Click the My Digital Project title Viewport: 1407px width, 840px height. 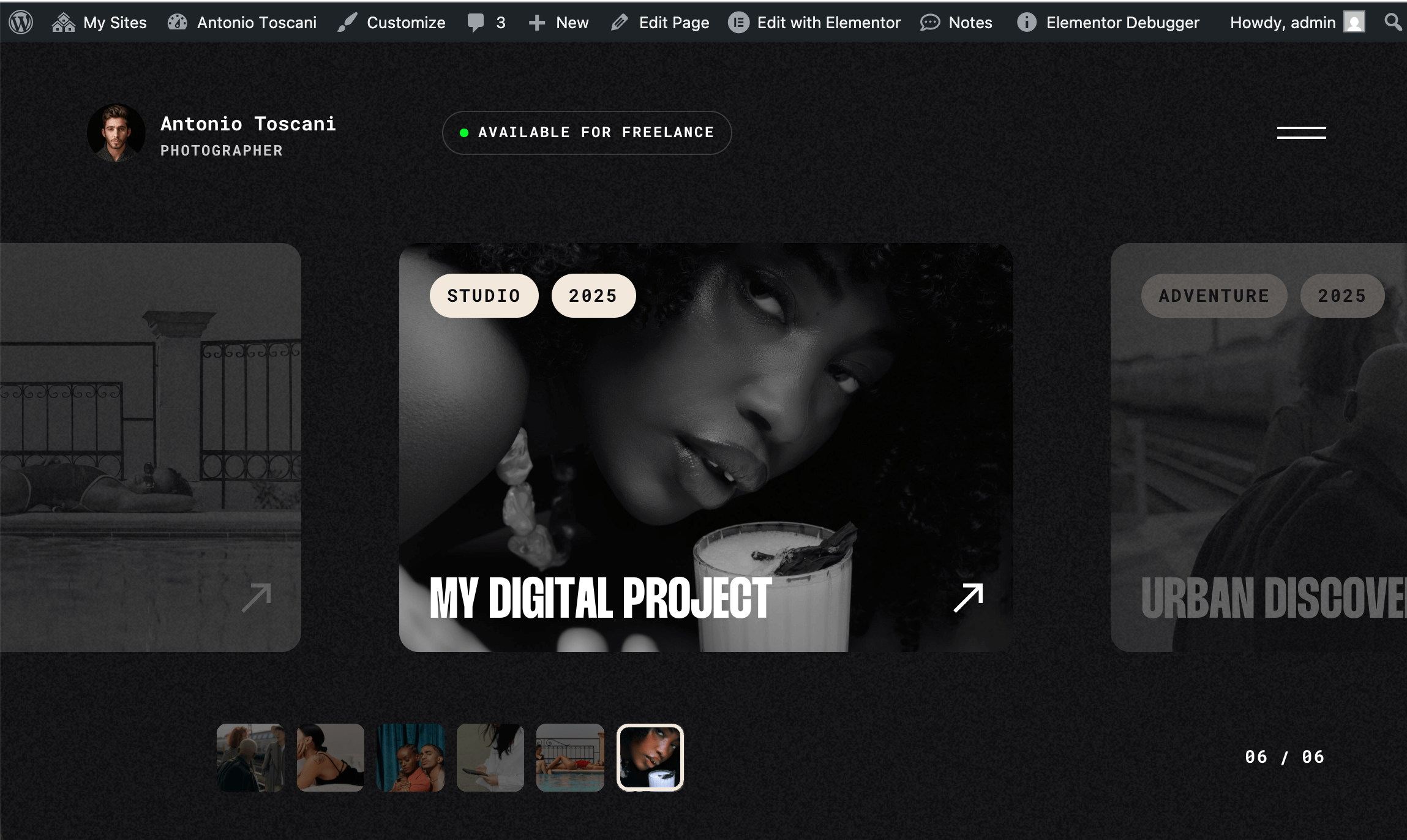coord(600,598)
